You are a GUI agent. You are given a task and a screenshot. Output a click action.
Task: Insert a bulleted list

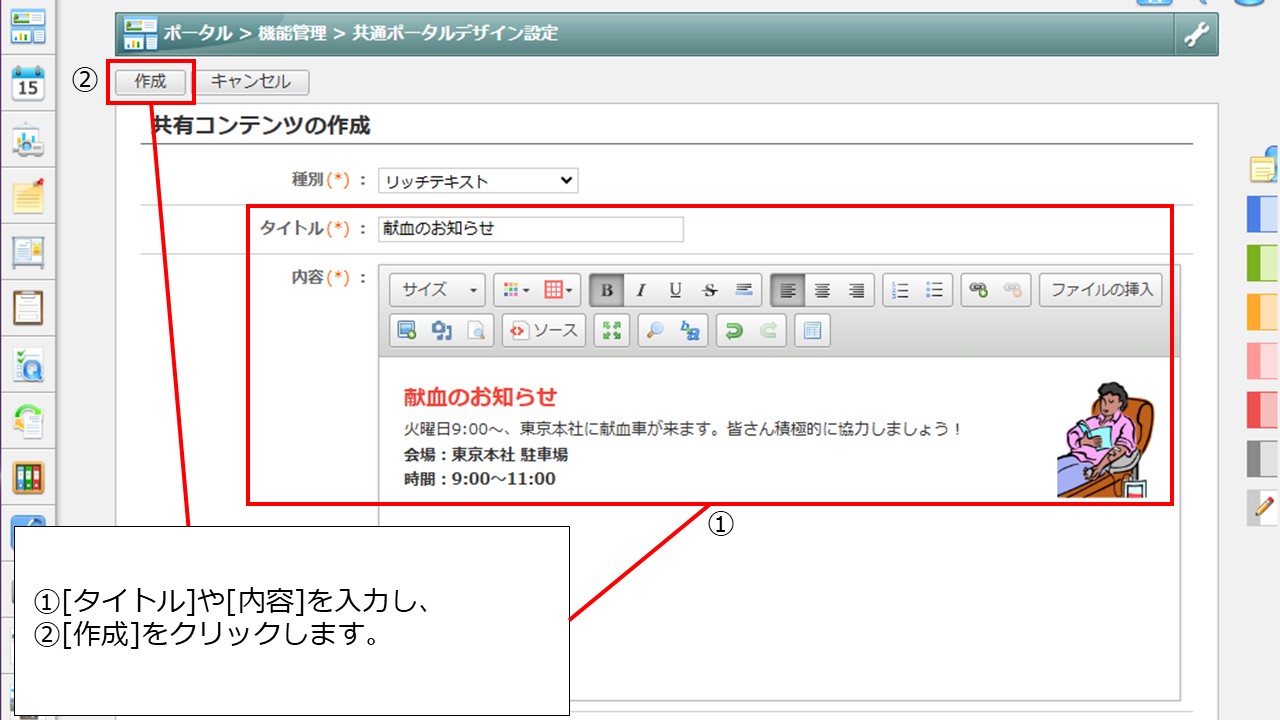tap(934, 290)
